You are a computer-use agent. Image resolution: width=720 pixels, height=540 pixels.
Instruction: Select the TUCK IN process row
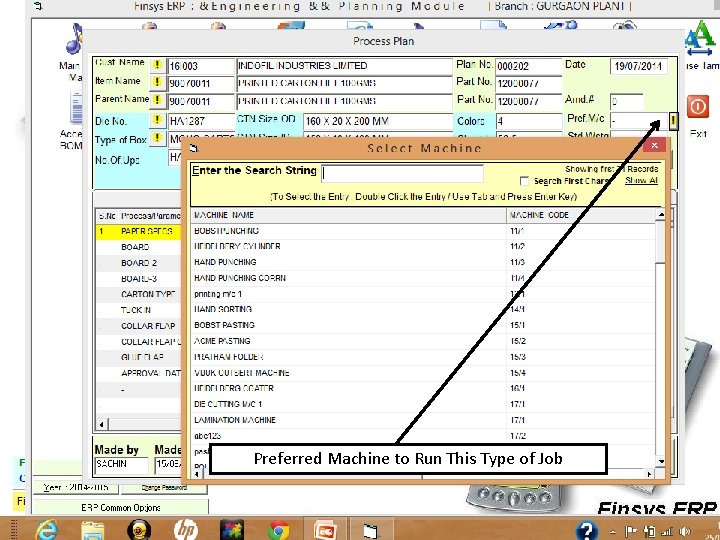(139, 310)
